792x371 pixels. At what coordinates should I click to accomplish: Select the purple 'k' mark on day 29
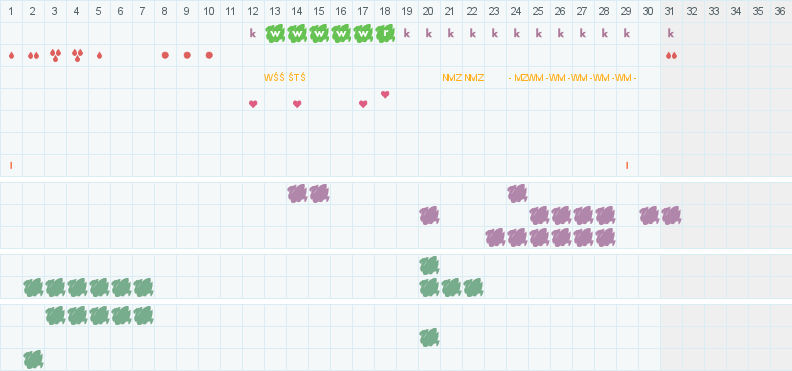coord(627,34)
